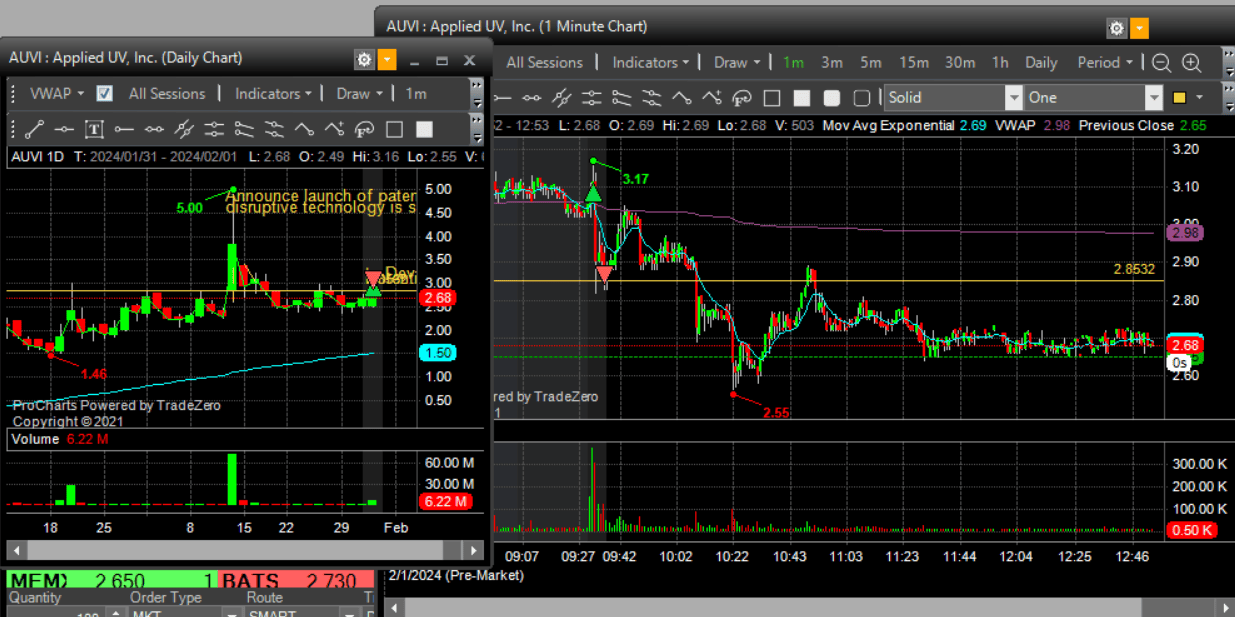
Task: Open VWAP dropdown in Daily Chart
Action: 57,93
